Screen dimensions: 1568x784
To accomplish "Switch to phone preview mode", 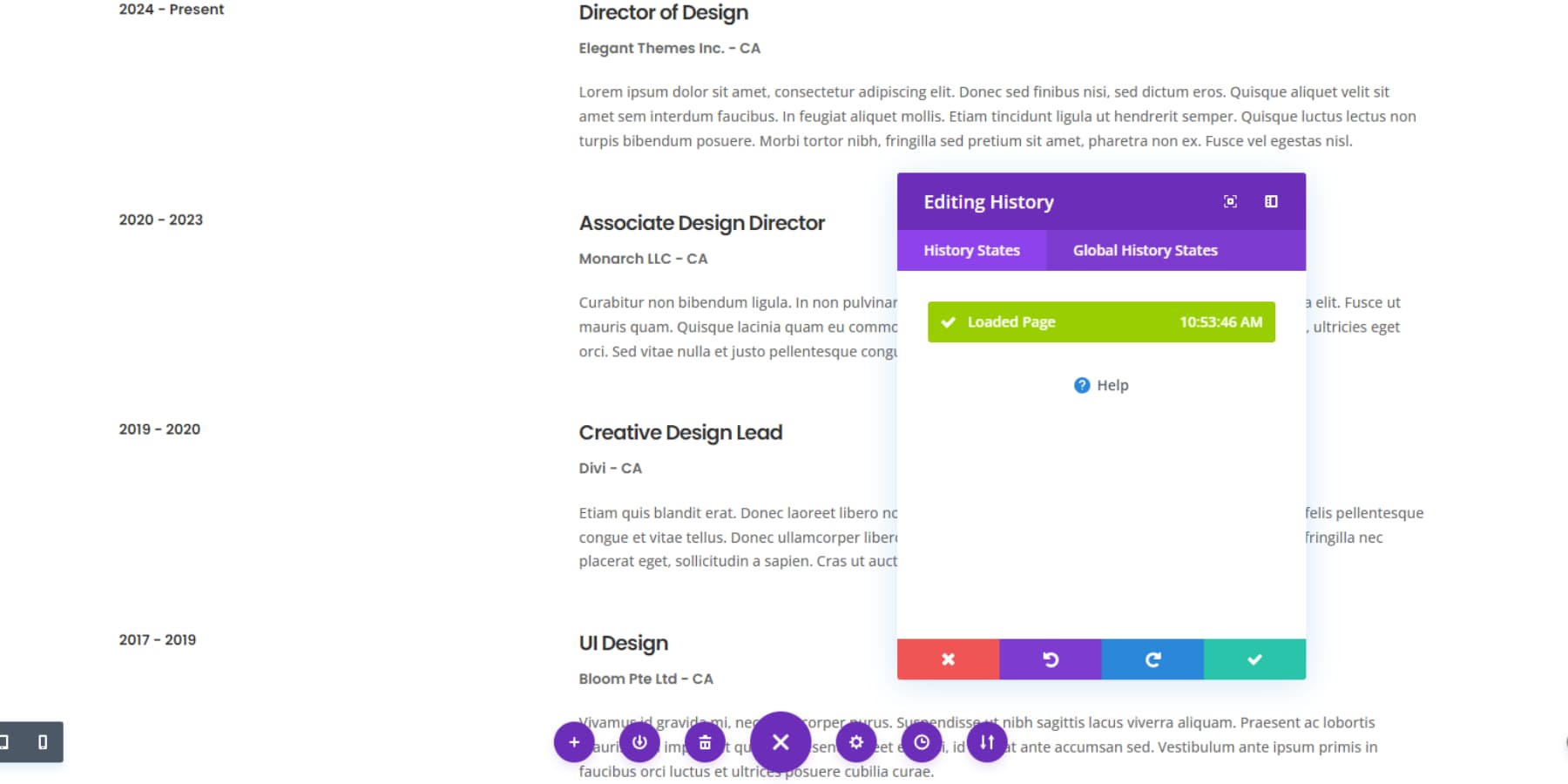I will [42, 743].
